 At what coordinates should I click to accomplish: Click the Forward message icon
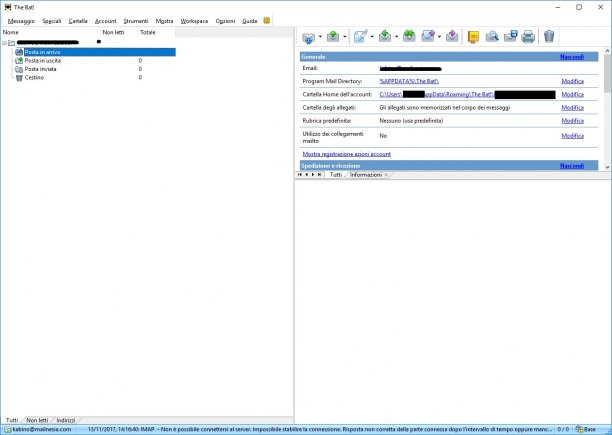(x=428, y=37)
